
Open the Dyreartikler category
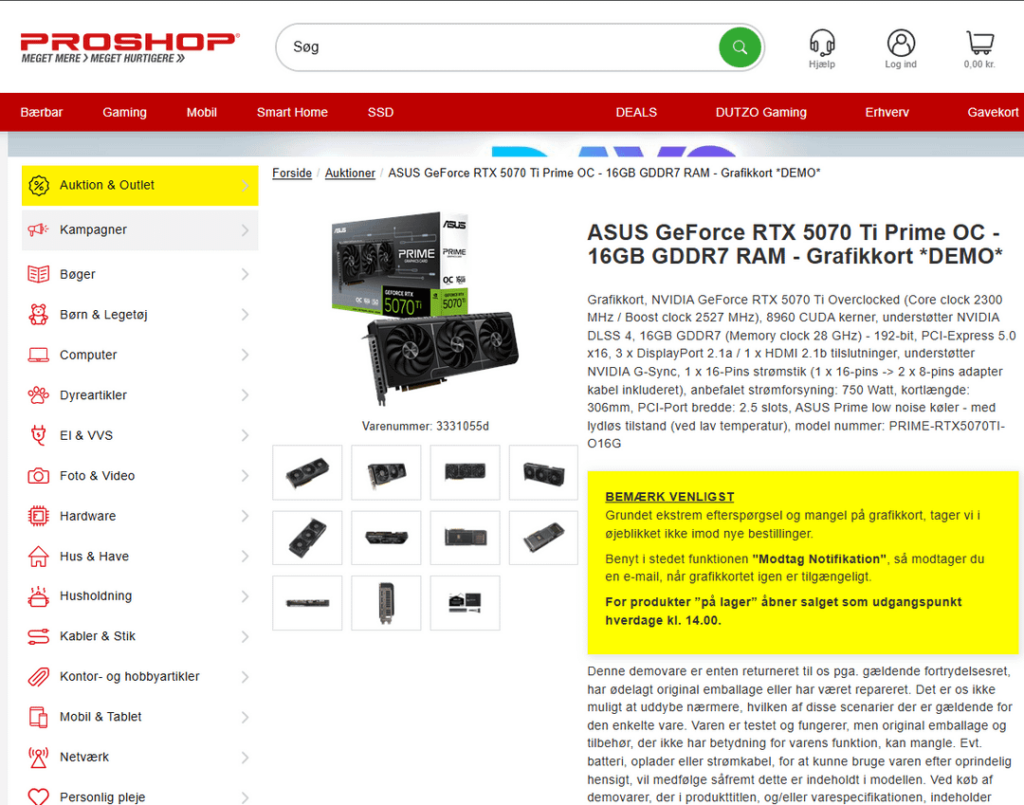click(140, 395)
